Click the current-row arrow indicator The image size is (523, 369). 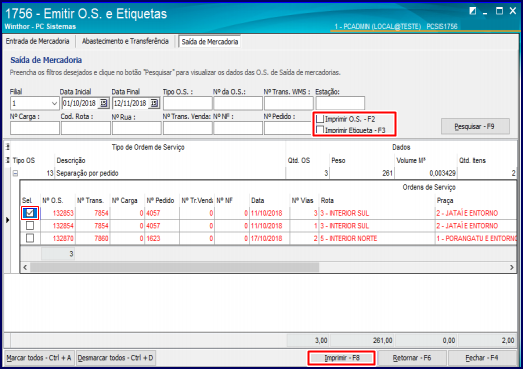pyautogui.click(x=7, y=220)
